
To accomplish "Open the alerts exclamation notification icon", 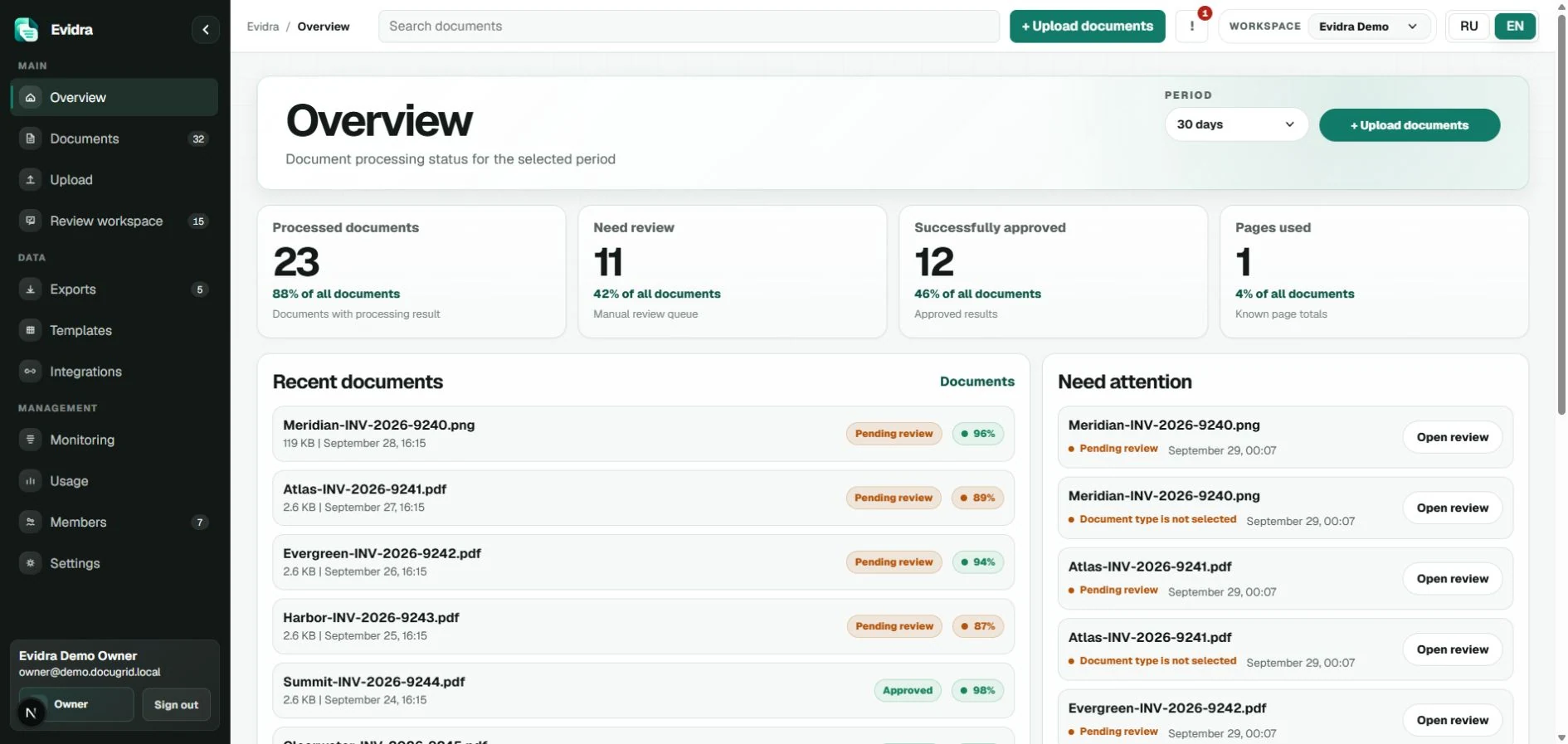I will coord(1192,27).
